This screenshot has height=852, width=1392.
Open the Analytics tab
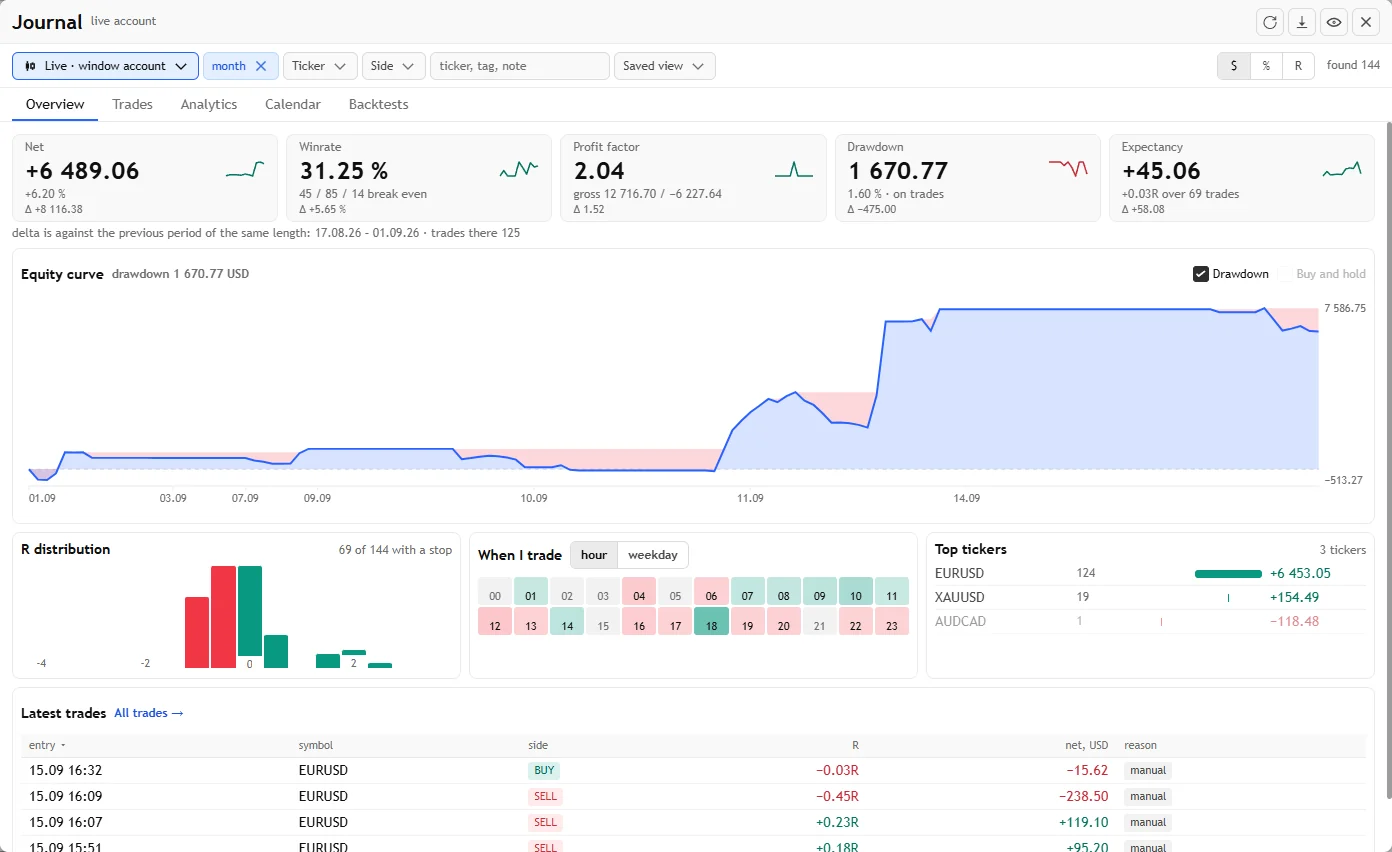tap(209, 104)
